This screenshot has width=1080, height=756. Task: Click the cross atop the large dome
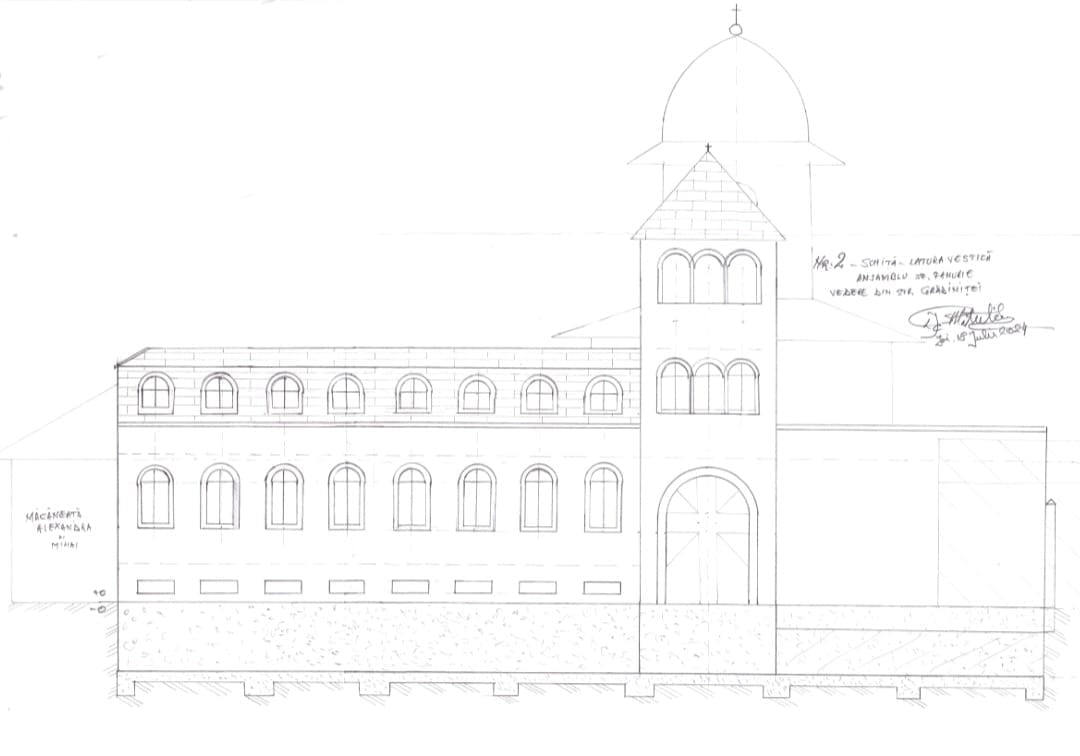[x=736, y=14]
